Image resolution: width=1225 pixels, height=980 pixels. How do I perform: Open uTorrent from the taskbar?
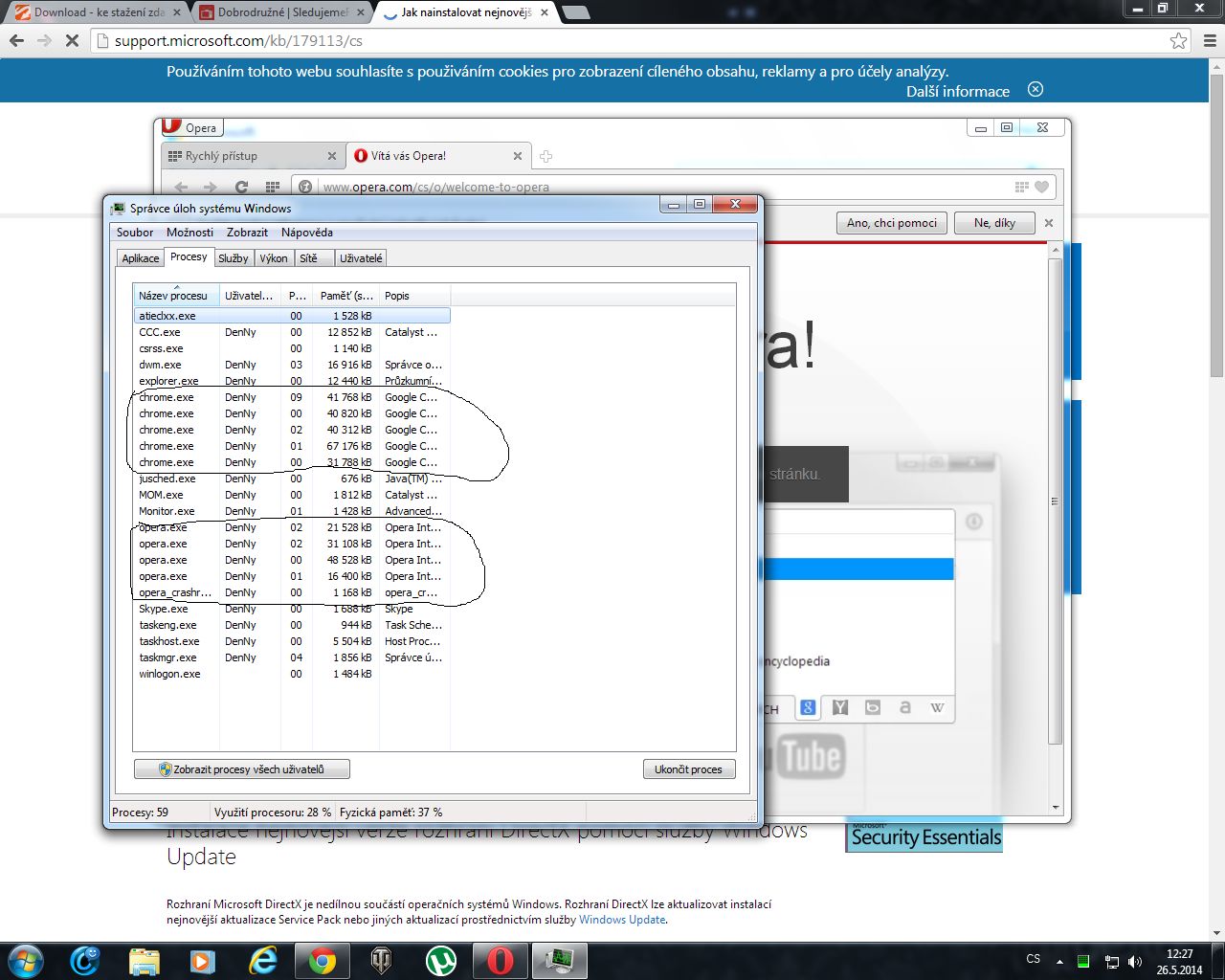click(x=440, y=961)
